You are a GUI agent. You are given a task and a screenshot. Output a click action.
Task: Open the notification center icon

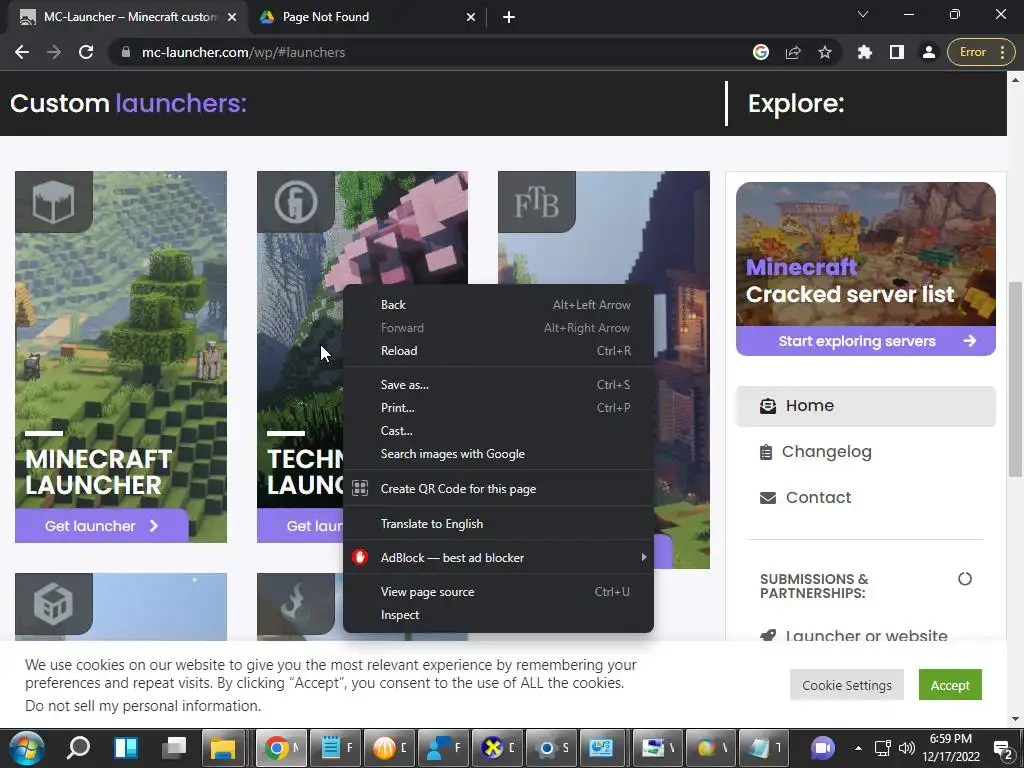(x=1002, y=748)
